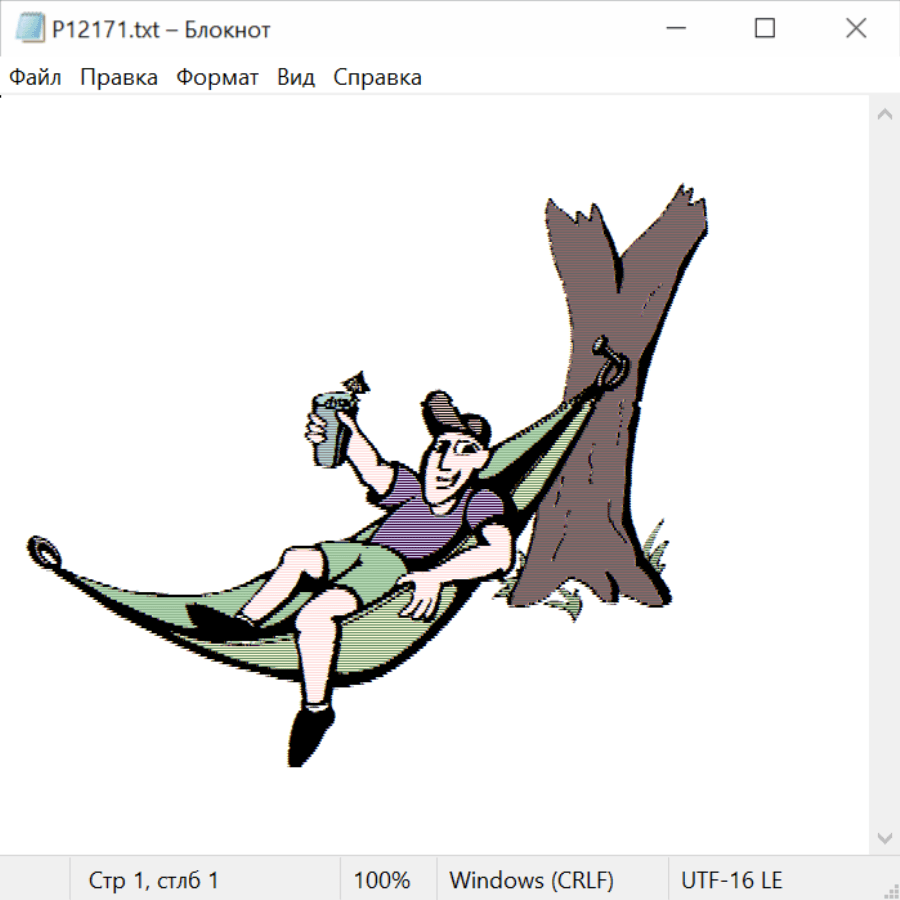Minimize the Блокнот window
This screenshot has height=900, width=900.
pyautogui.click(x=674, y=29)
